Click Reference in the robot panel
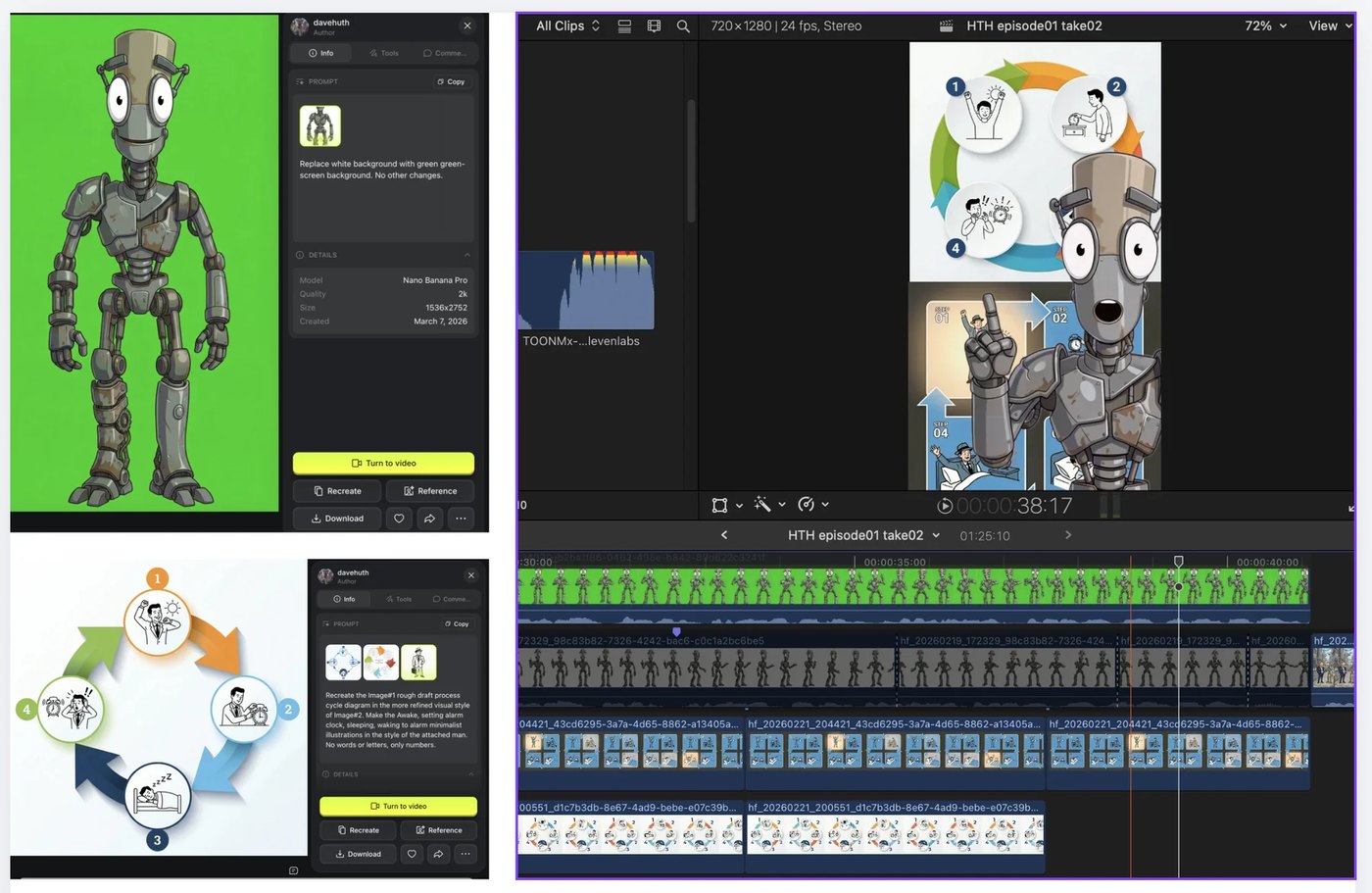1372x893 pixels. pyautogui.click(x=430, y=491)
